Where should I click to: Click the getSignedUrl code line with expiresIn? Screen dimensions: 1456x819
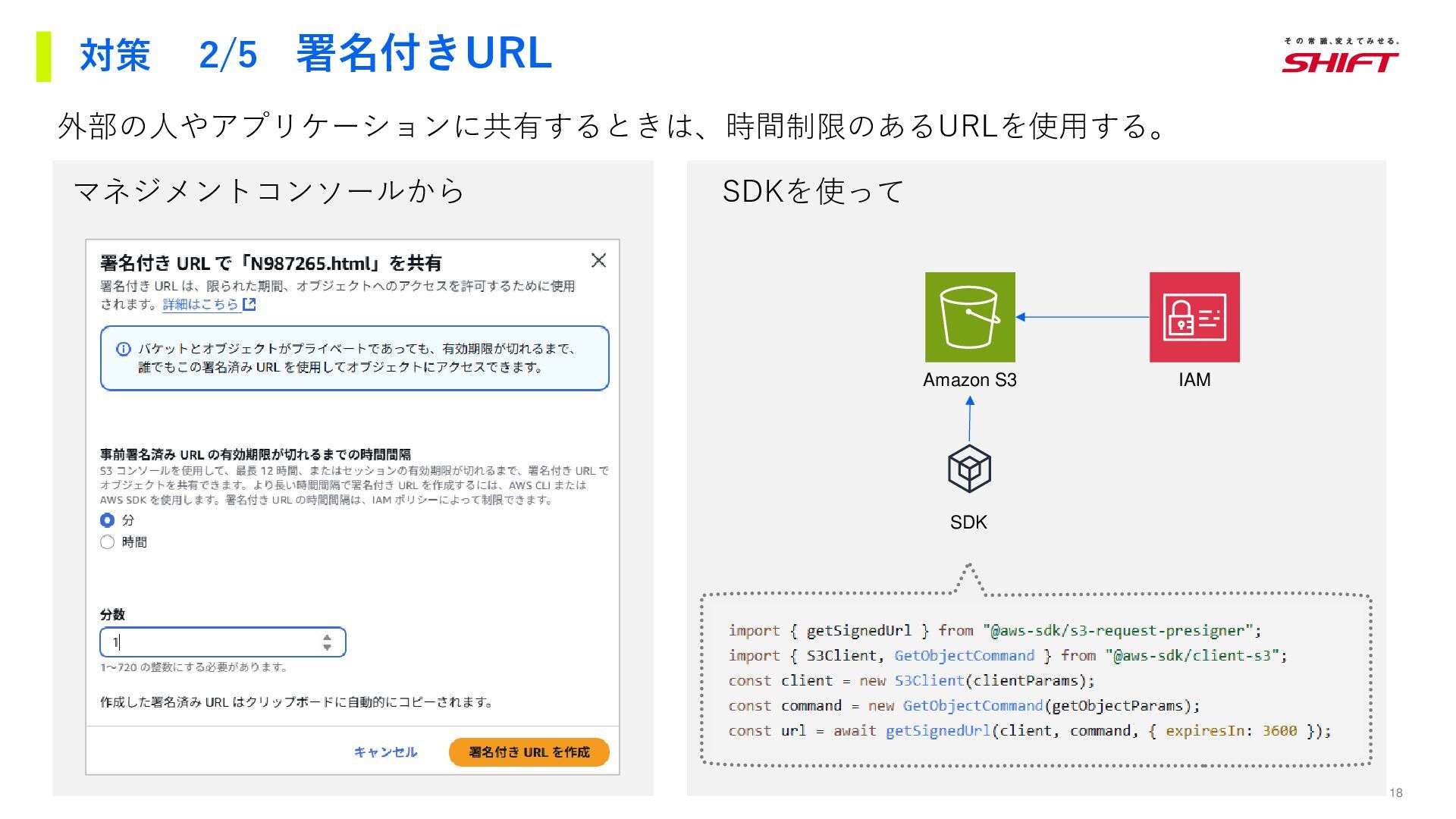[x=1029, y=731]
